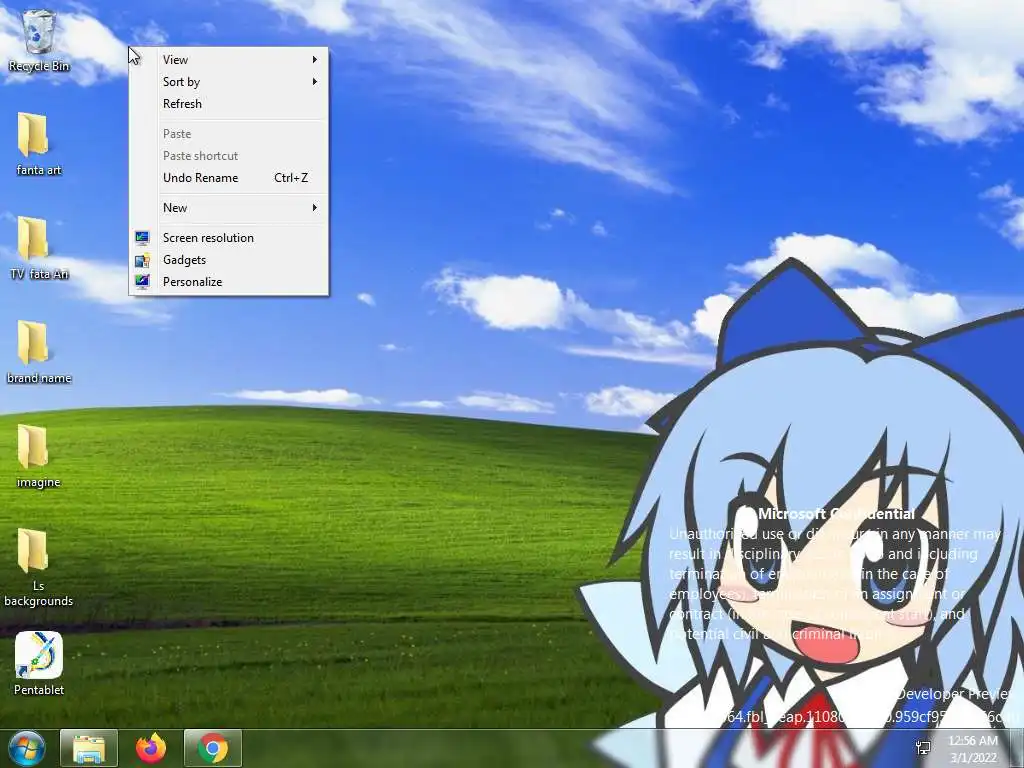Click the network tray icon
The height and width of the screenshot is (768, 1024).
click(x=923, y=748)
